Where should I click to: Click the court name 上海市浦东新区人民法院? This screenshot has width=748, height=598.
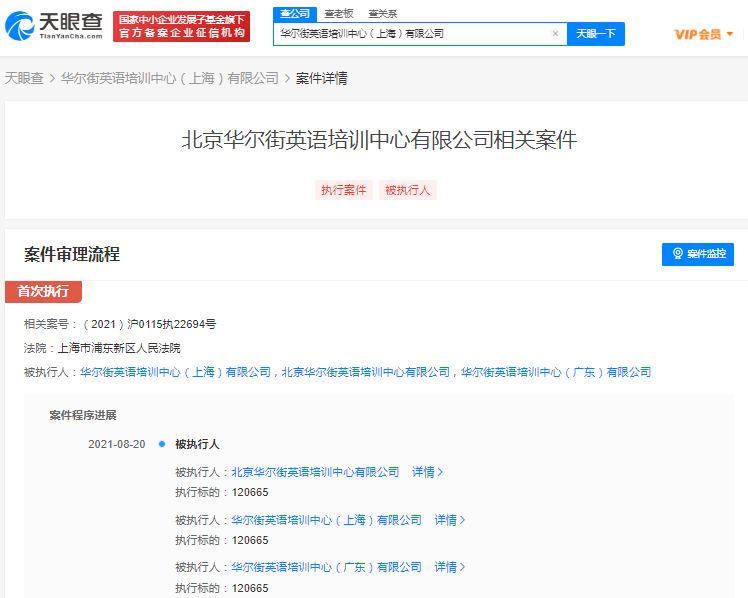pyautogui.click(x=119, y=348)
